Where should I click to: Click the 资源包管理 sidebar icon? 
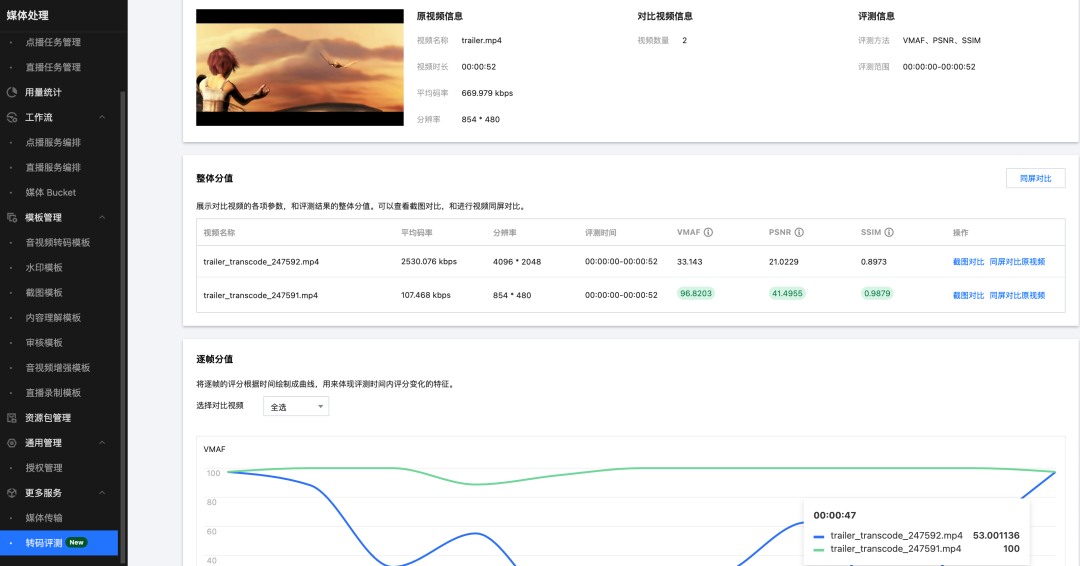[x=12, y=418]
